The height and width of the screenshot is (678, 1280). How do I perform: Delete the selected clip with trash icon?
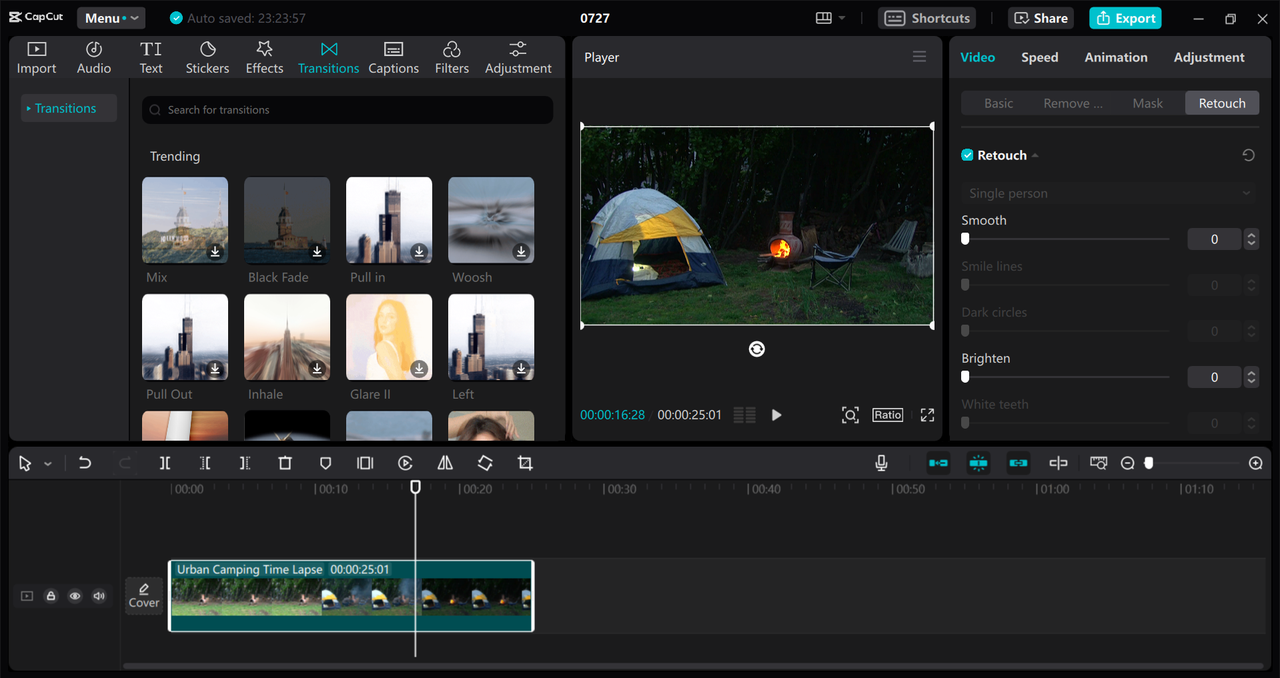(285, 463)
